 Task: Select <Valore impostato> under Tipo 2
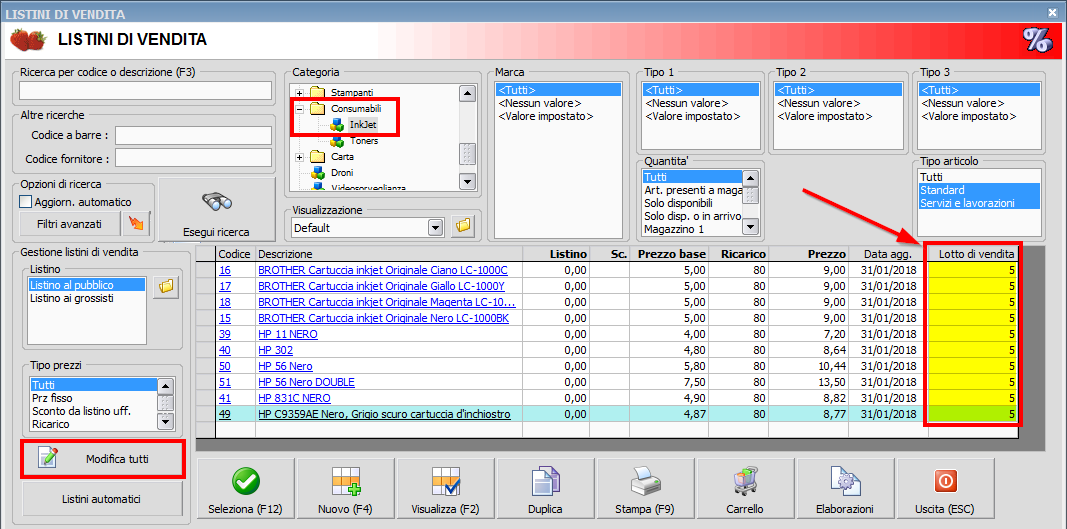[839, 116]
